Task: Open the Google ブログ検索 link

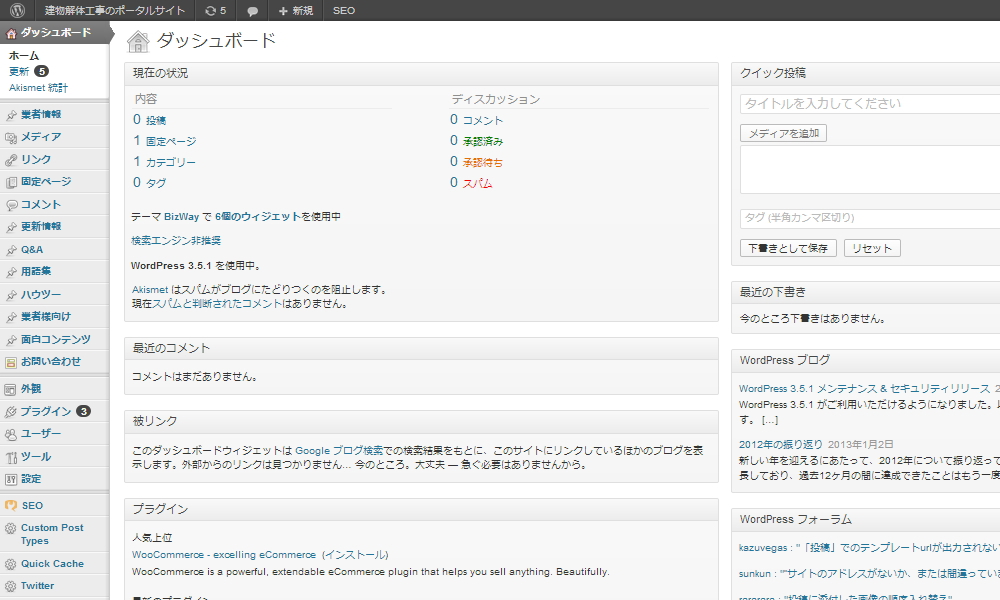Action: pos(339,450)
